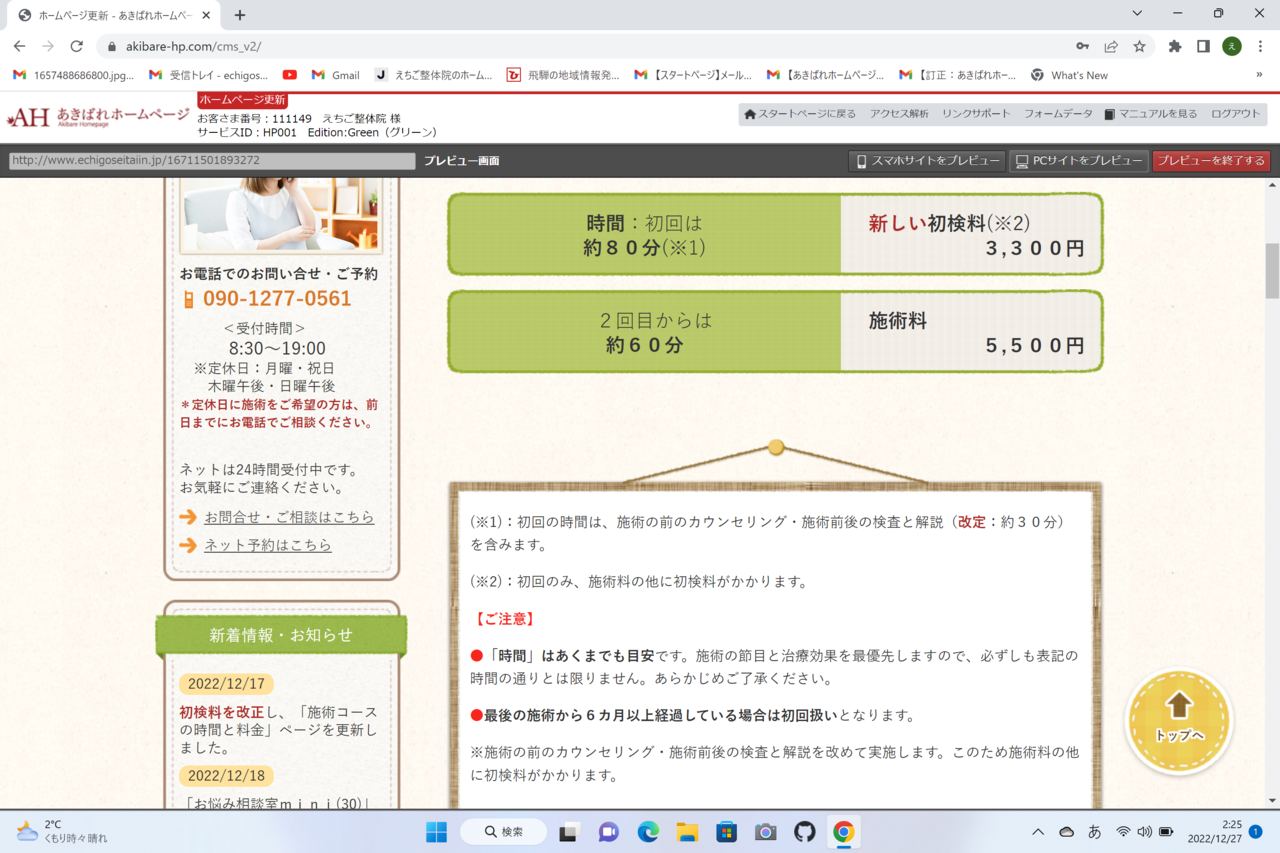Open the What's New bookmark
This screenshot has width=1280, height=853.
tap(1069, 75)
